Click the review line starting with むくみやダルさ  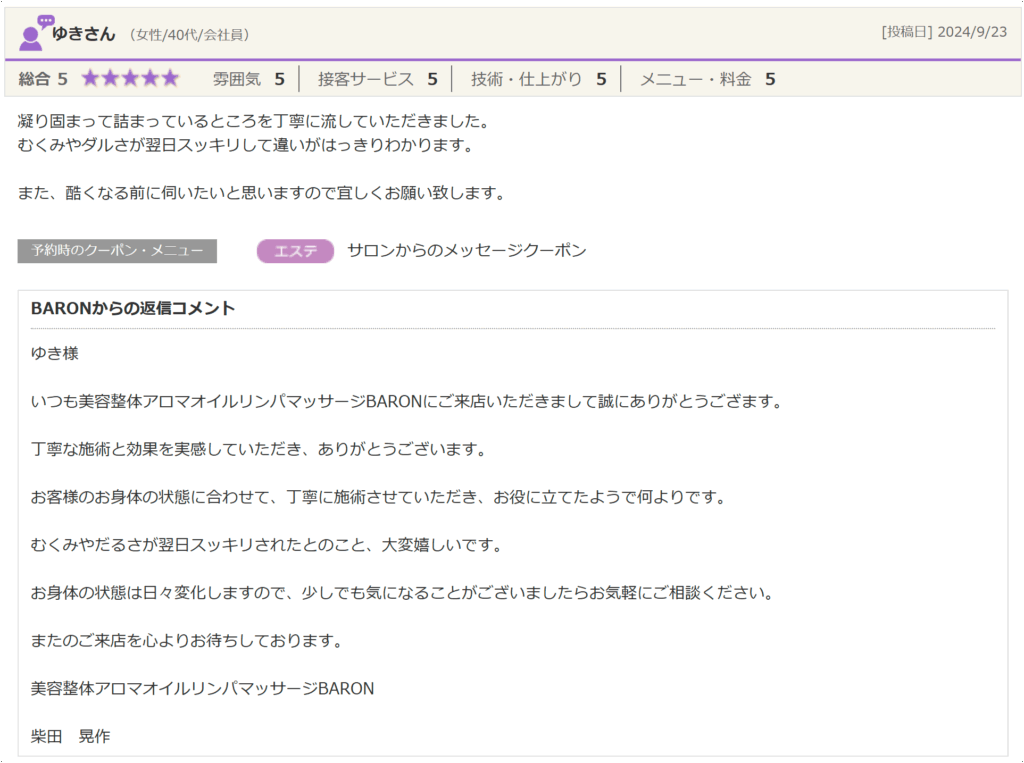(x=244, y=145)
